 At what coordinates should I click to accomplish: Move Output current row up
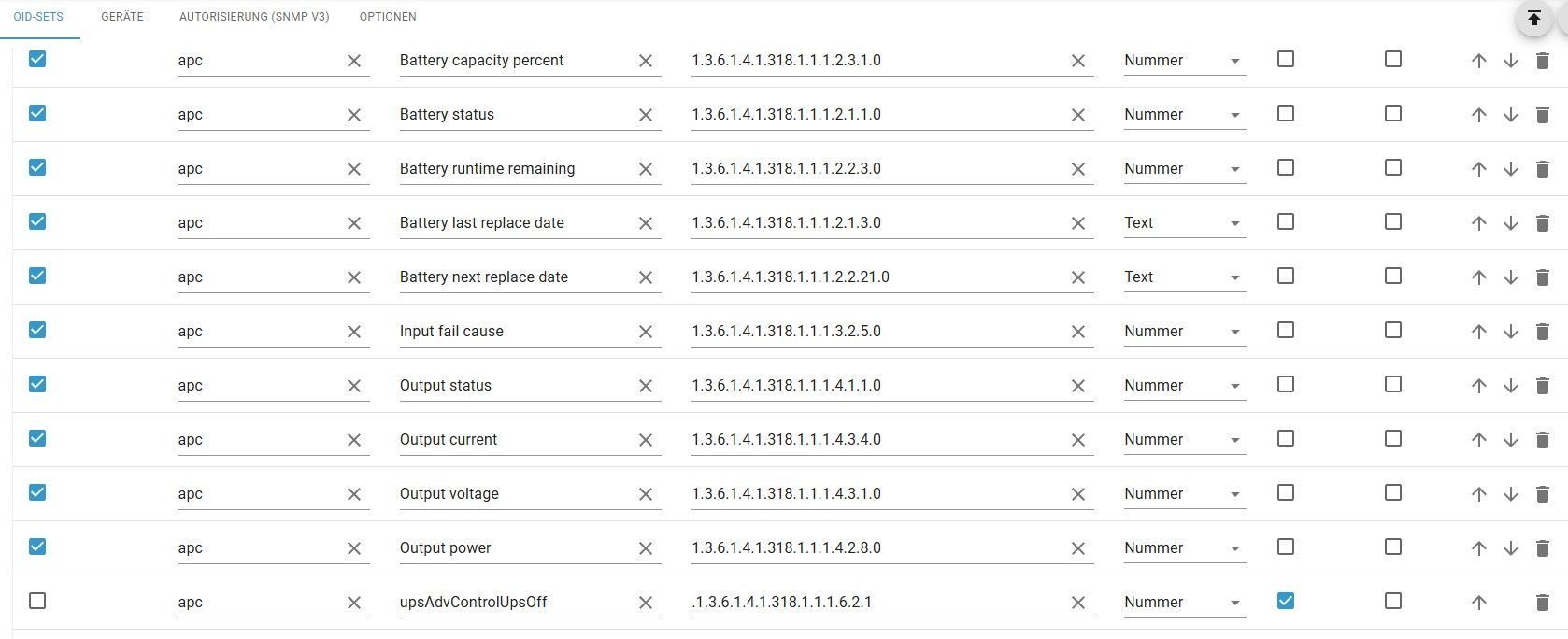pyautogui.click(x=1478, y=440)
